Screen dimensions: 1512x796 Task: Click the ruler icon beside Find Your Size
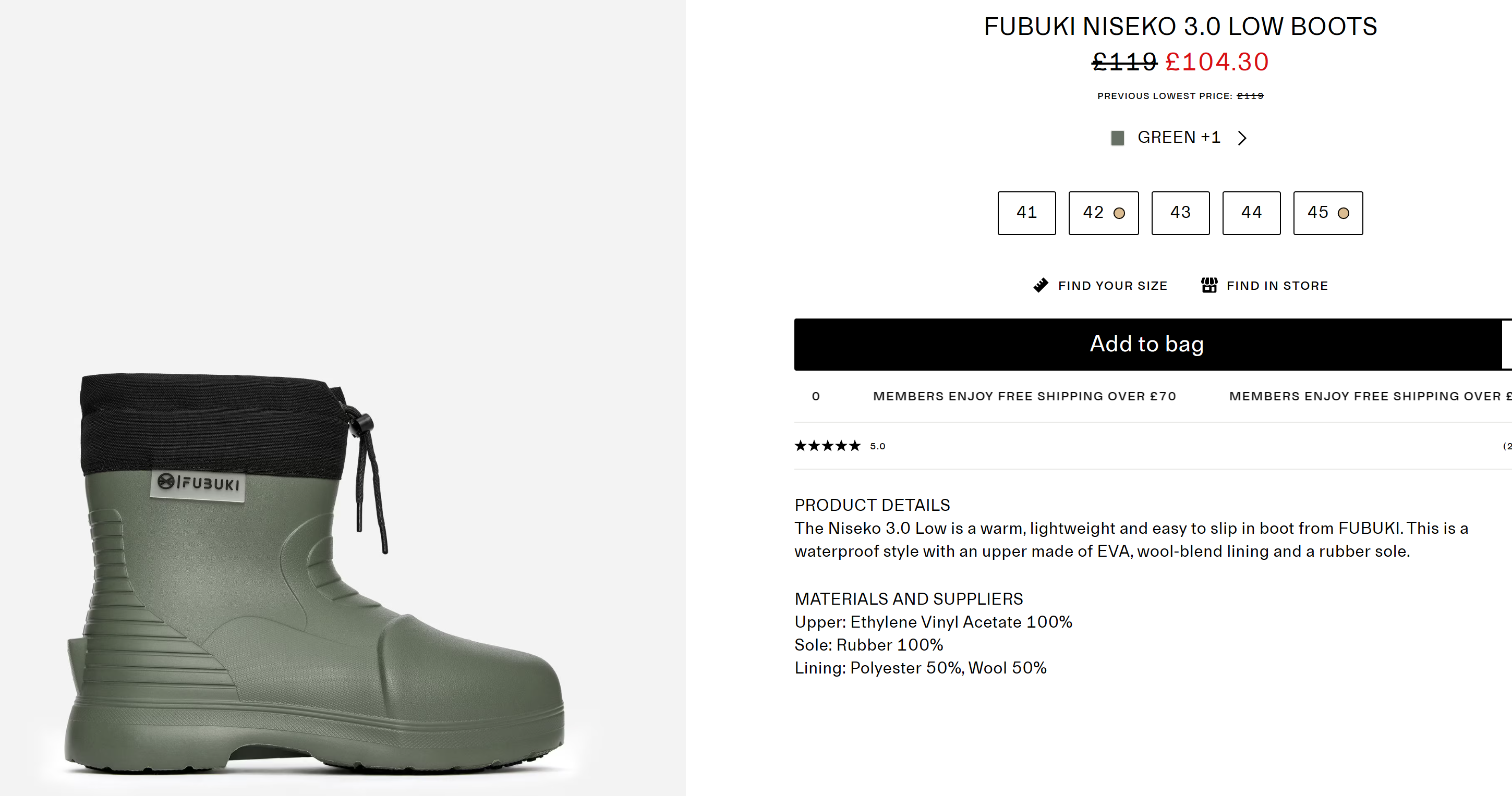(1040, 285)
